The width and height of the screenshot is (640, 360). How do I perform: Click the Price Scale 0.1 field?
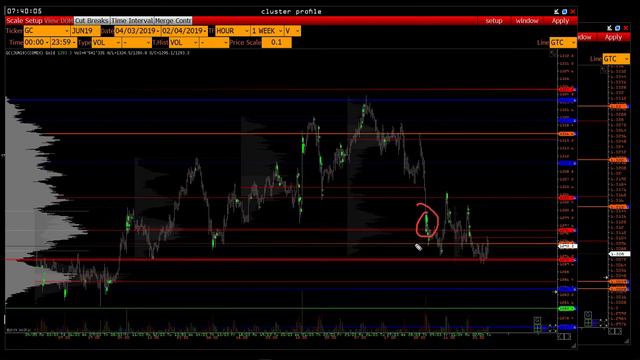[x=276, y=42]
